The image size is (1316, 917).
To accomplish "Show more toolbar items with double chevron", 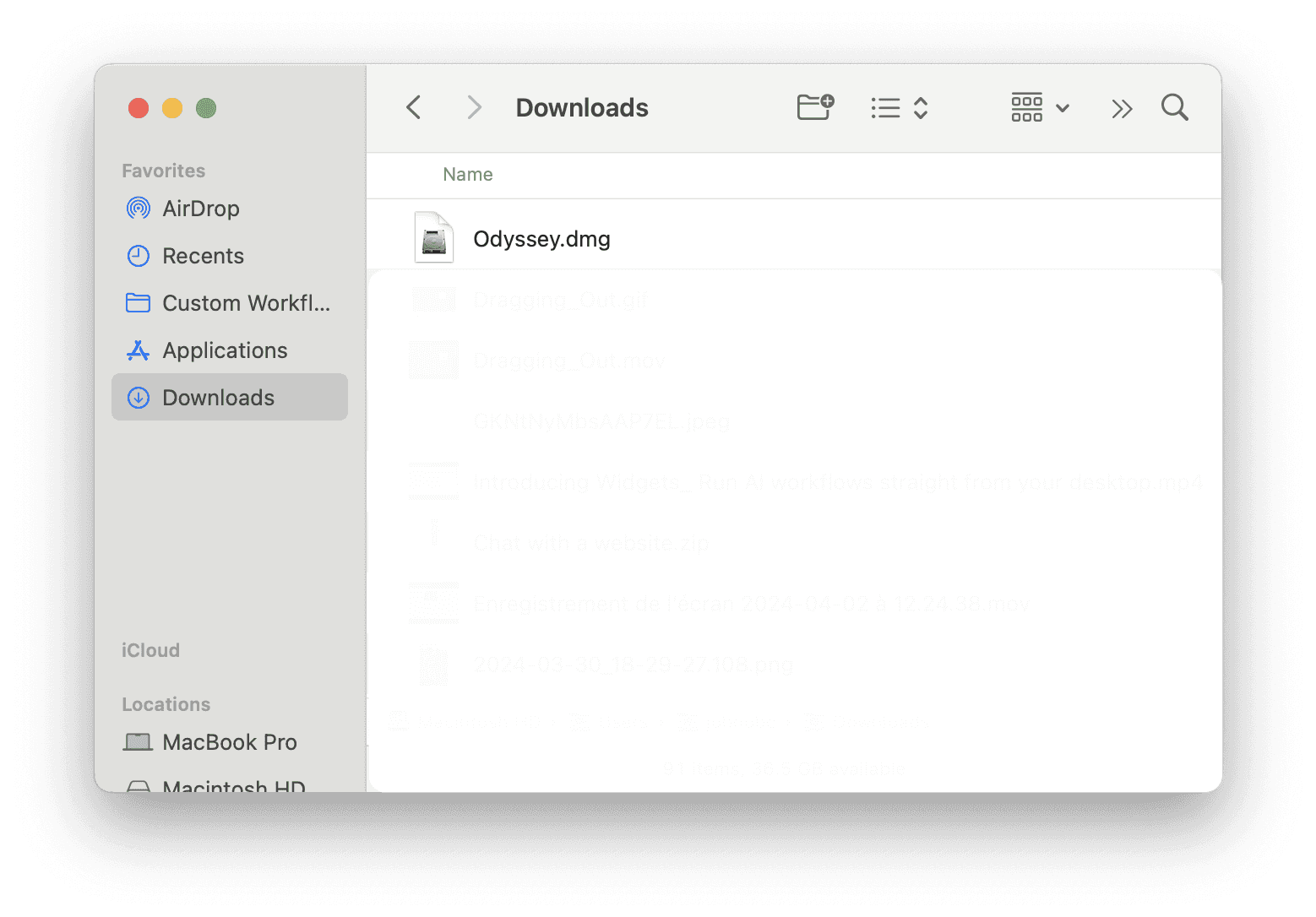I will tap(1122, 108).
